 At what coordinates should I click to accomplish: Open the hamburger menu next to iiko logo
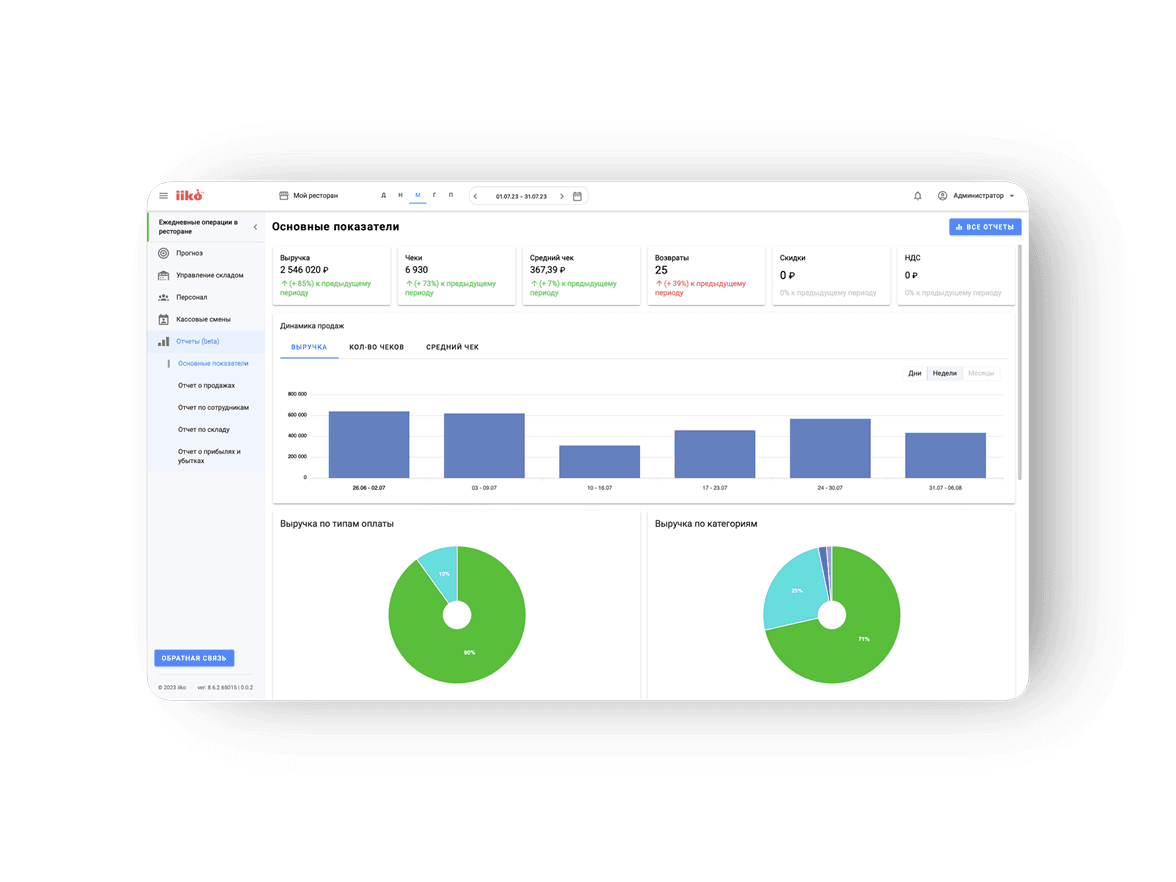164,196
